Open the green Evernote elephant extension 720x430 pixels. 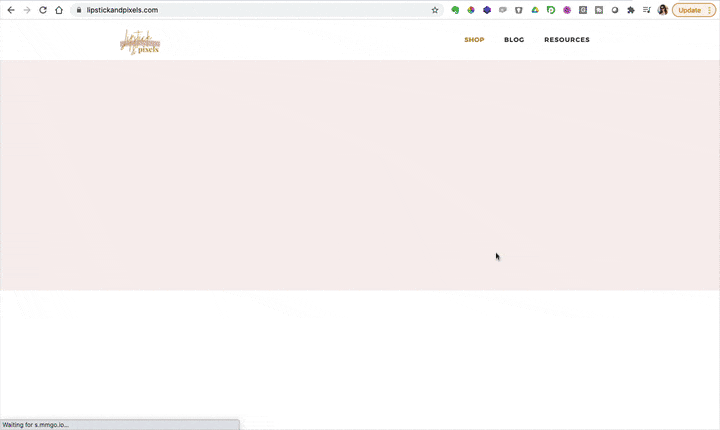pyautogui.click(x=455, y=10)
